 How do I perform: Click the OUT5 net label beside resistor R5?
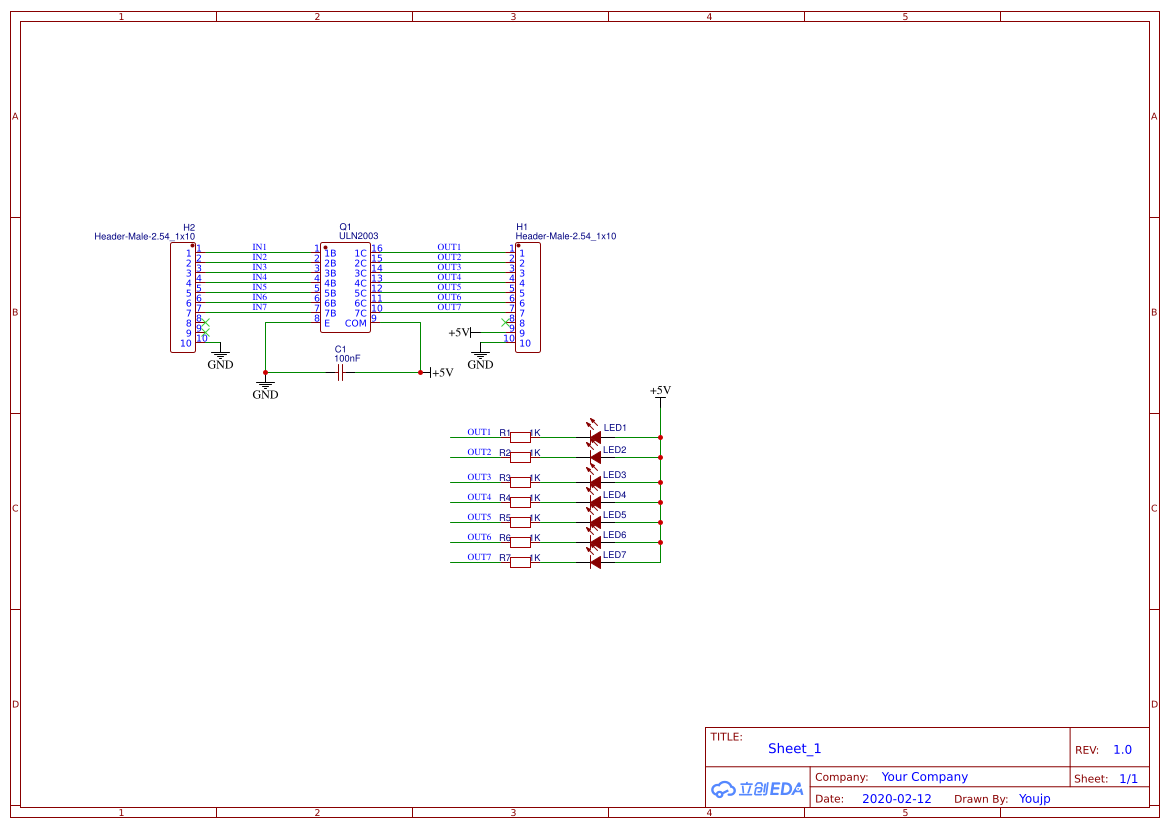pos(479,517)
